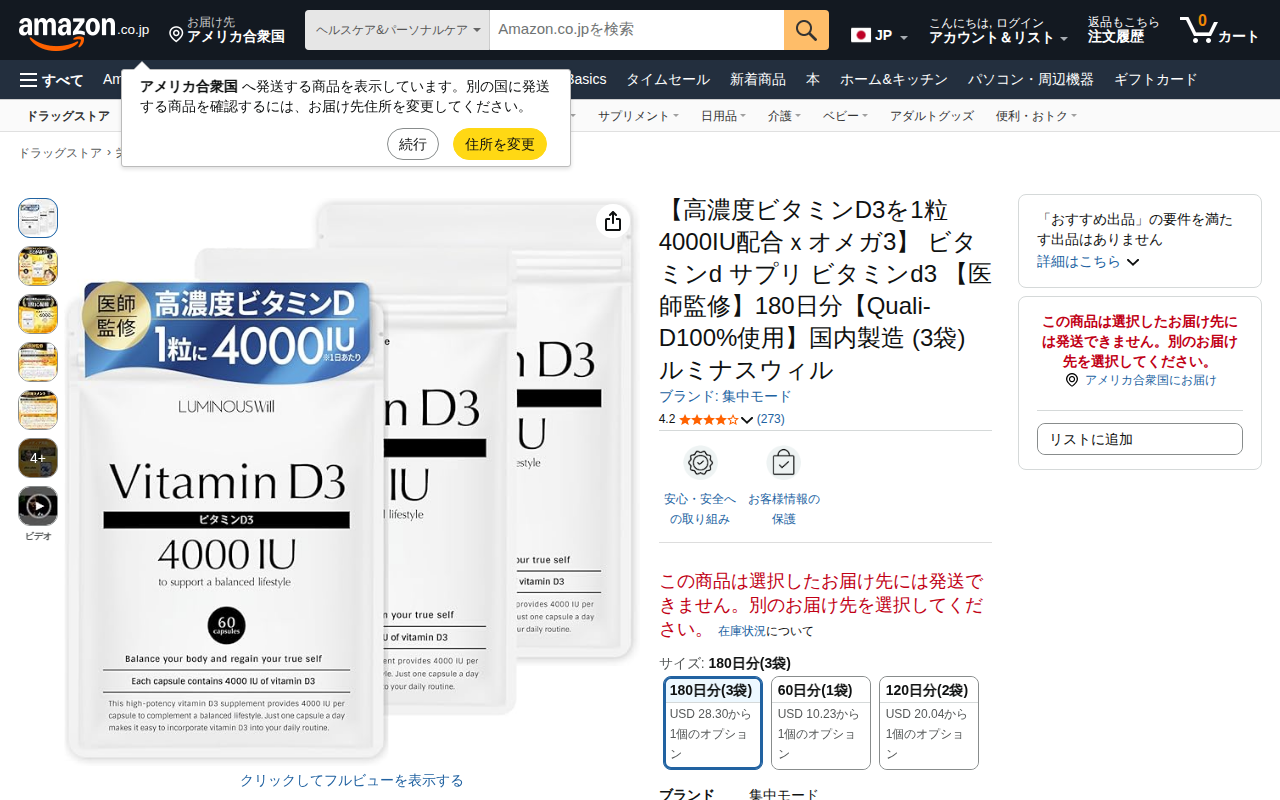Select the 120日分(2袋) size option

[929, 723]
